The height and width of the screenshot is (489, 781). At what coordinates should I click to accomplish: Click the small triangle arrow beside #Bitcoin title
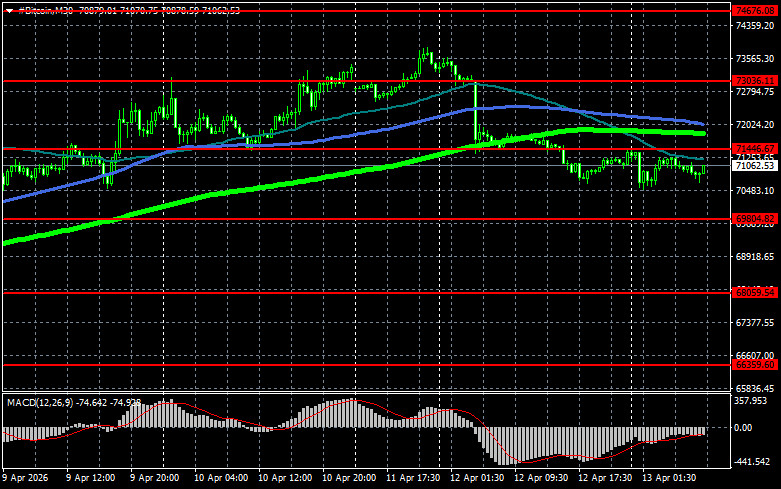9,11
